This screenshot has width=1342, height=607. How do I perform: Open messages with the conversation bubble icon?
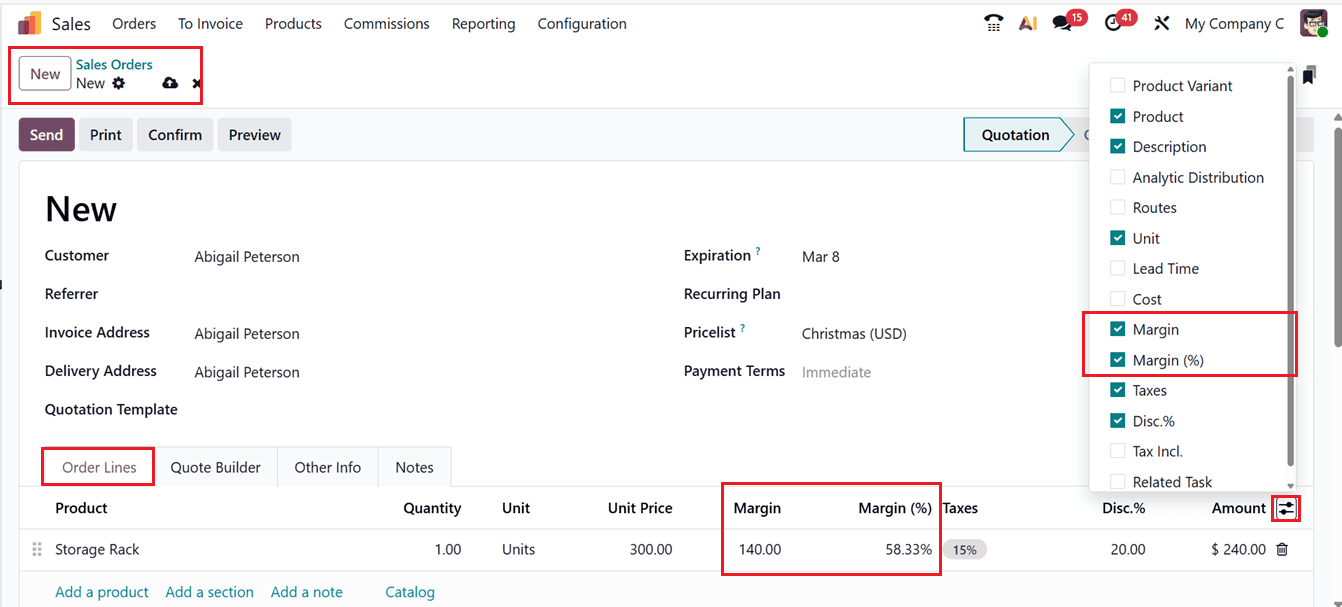point(1062,22)
